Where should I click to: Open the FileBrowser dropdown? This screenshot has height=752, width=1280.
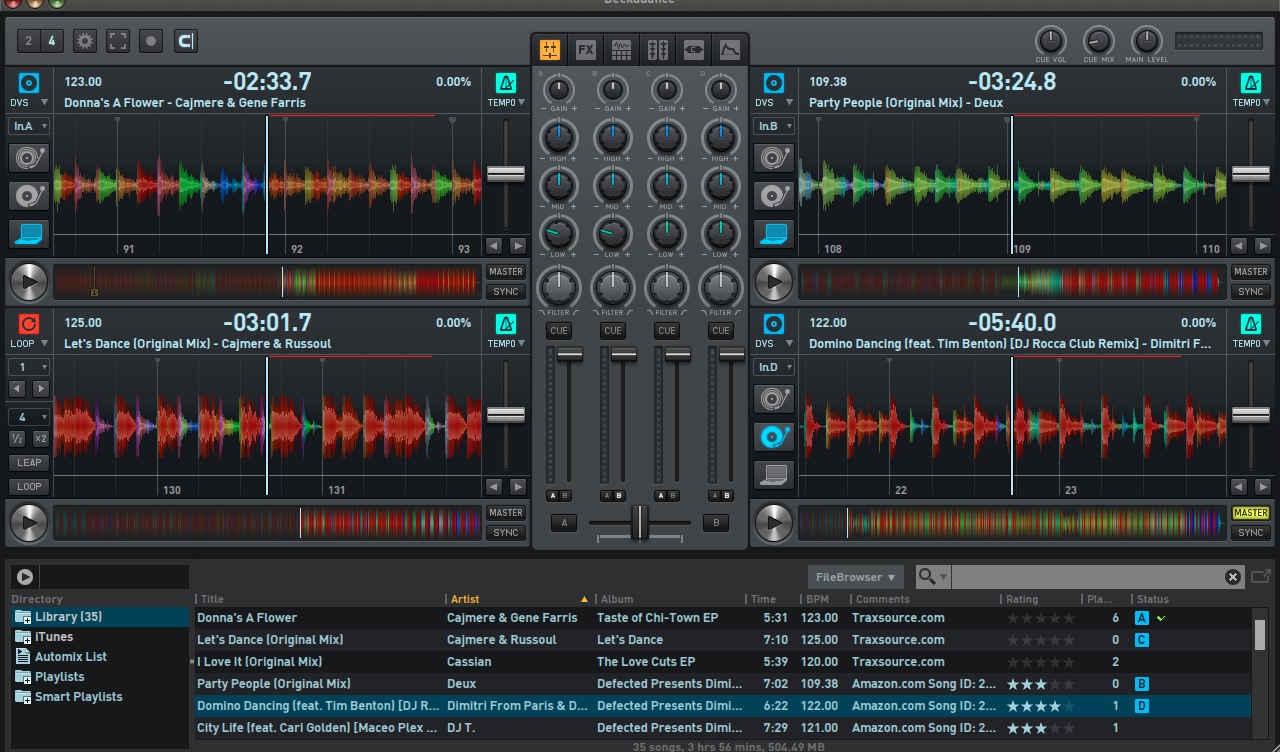pyautogui.click(x=855, y=577)
